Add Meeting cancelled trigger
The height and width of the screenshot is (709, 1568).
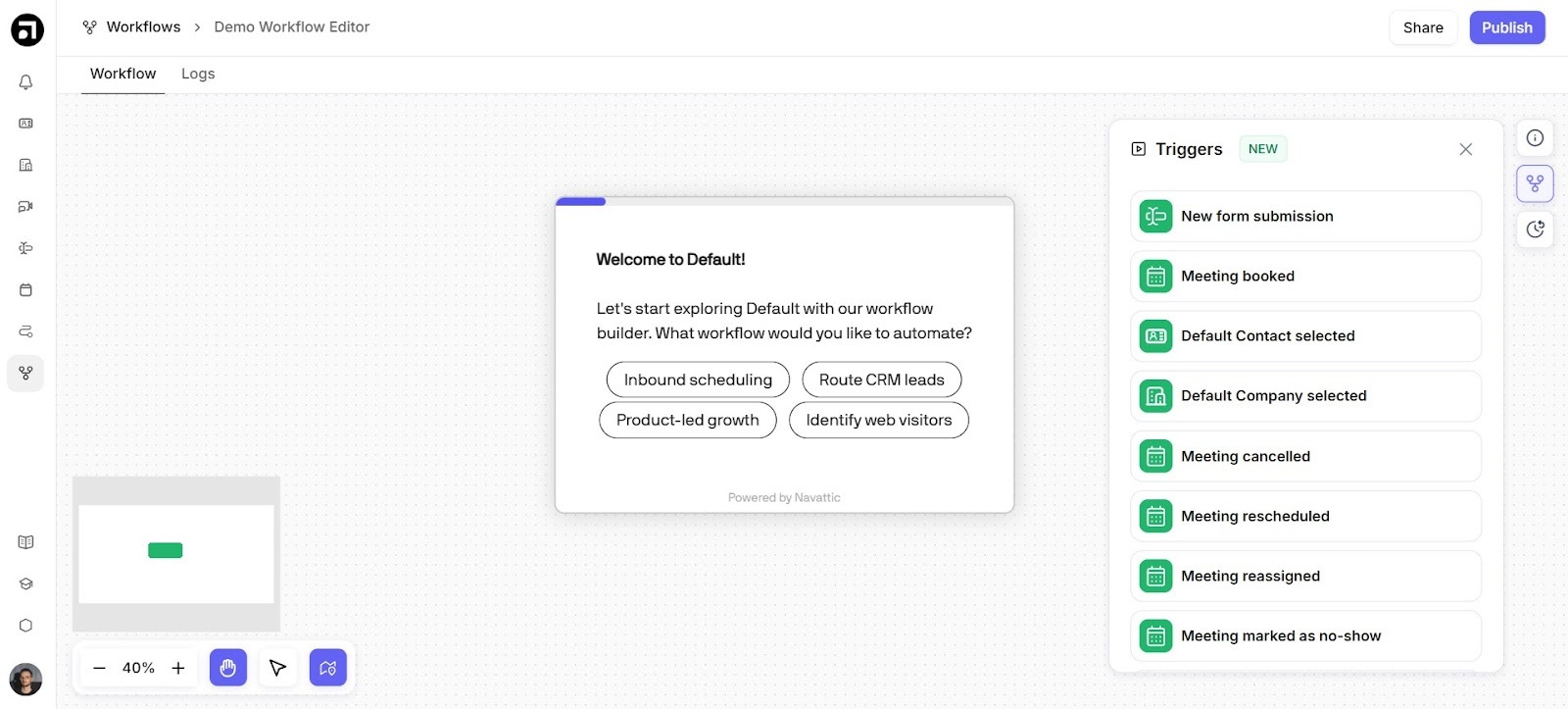1305,456
